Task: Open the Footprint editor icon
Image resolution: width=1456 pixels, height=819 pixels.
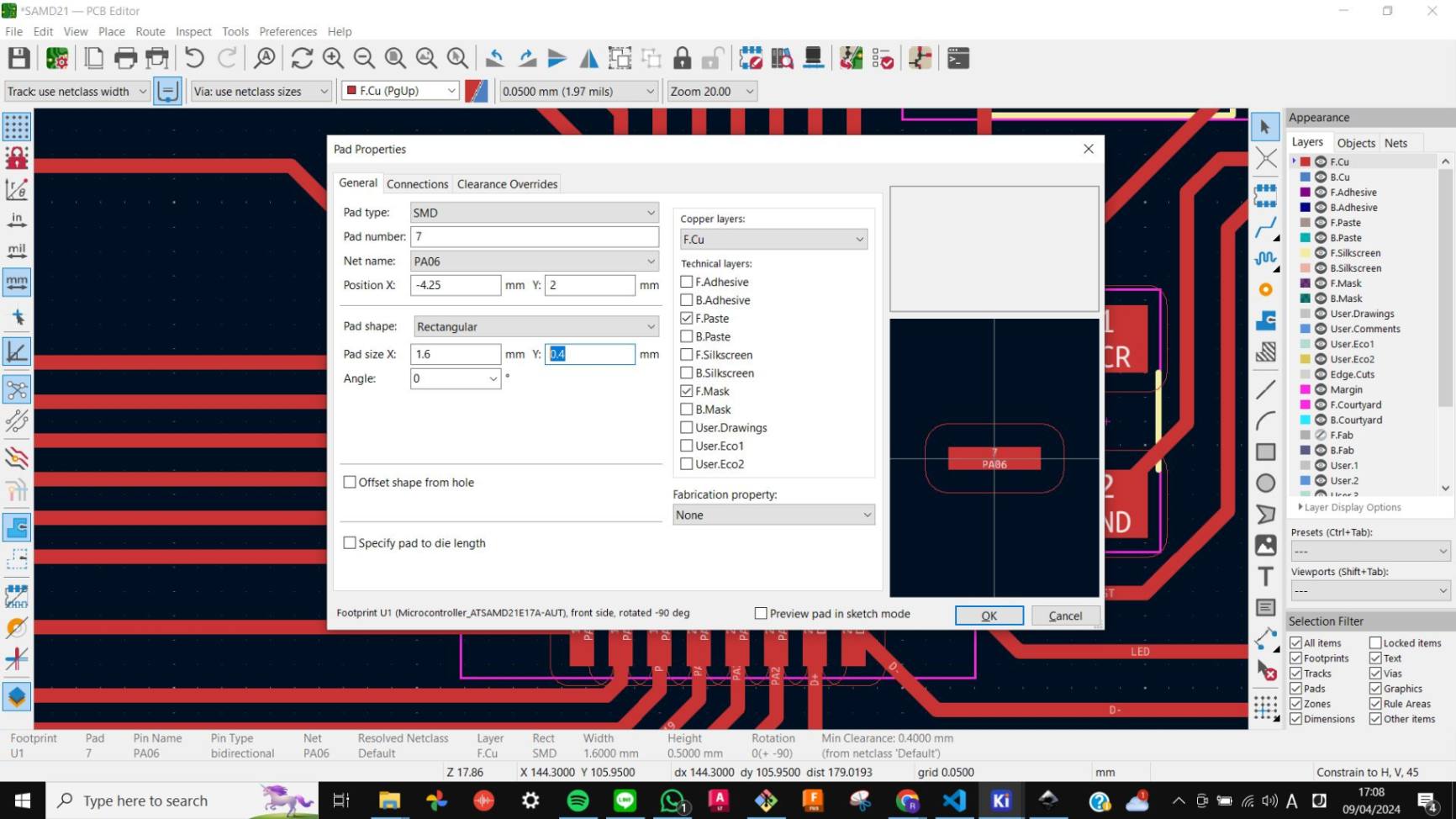Action: (751, 58)
